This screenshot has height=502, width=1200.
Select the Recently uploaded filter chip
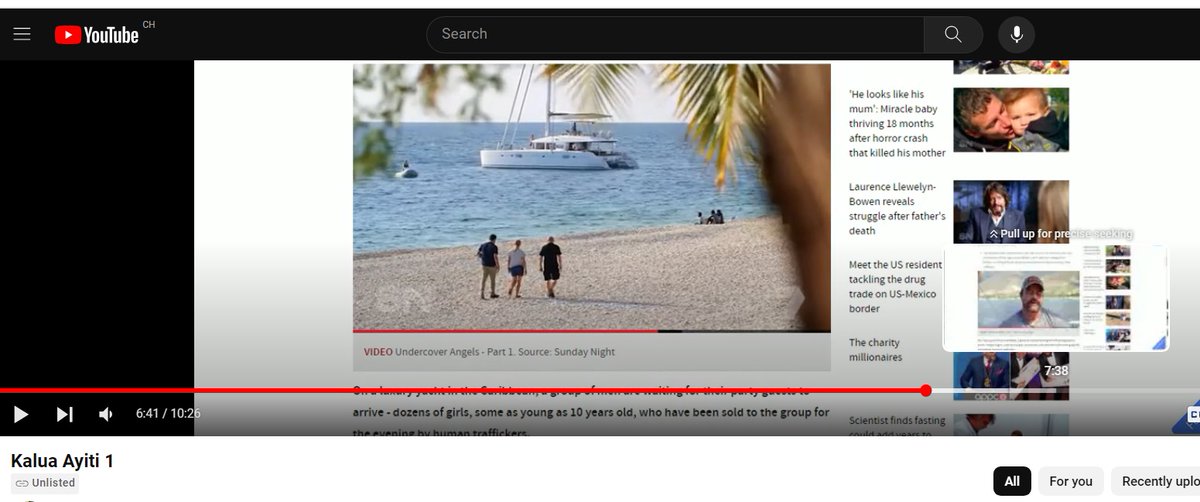[1156, 481]
